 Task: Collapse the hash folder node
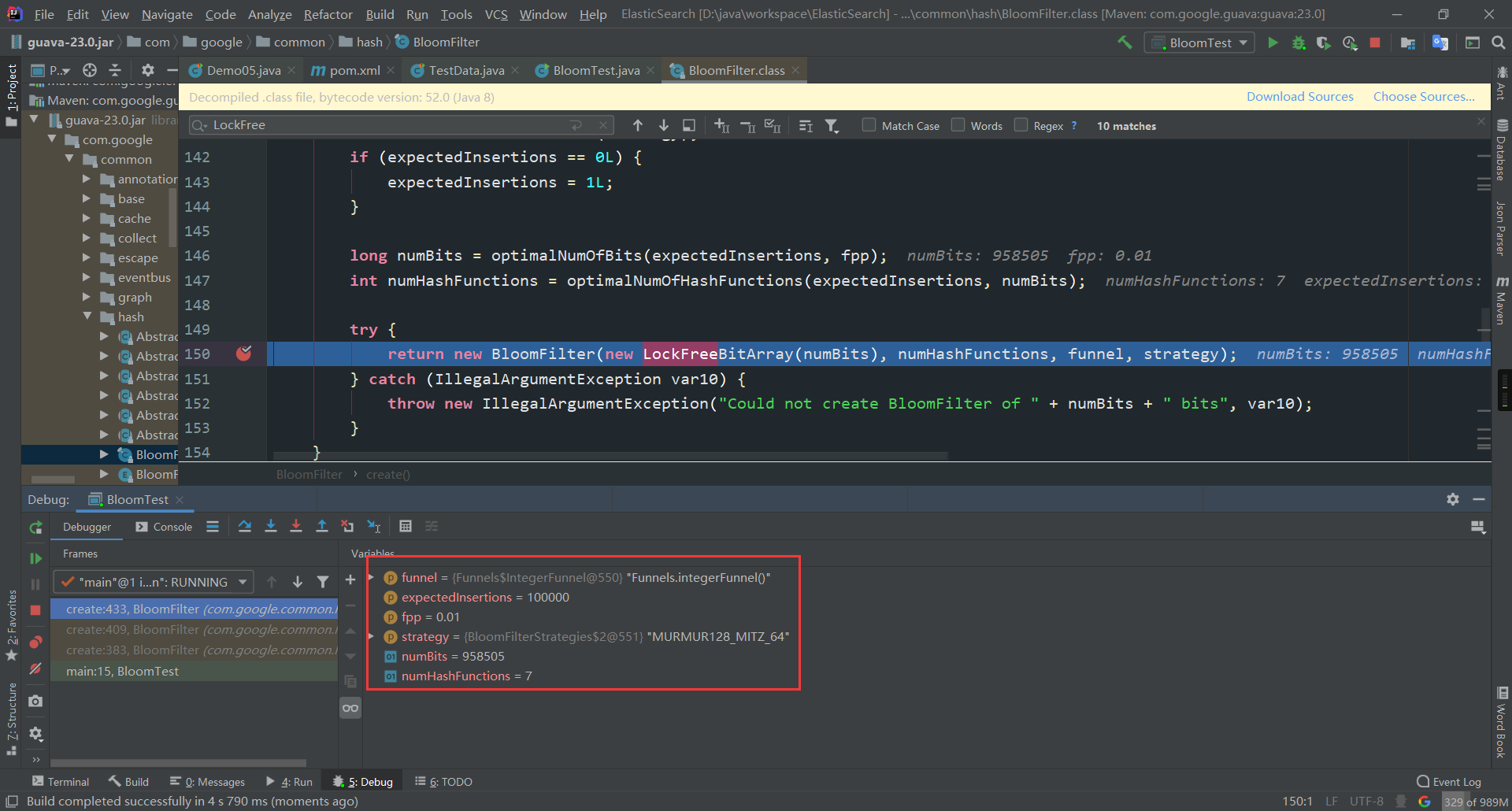[87, 317]
